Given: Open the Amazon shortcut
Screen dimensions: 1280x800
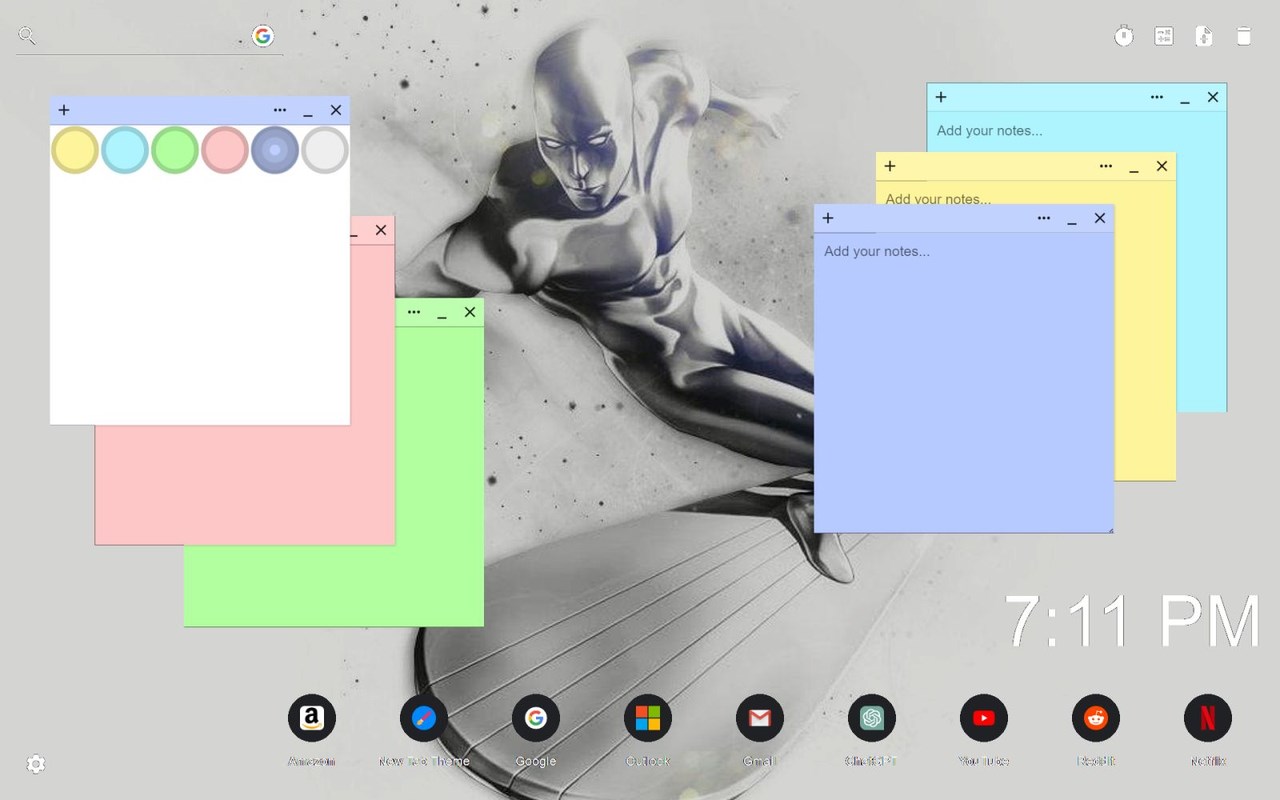Looking at the screenshot, I should (x=312, y=718).
